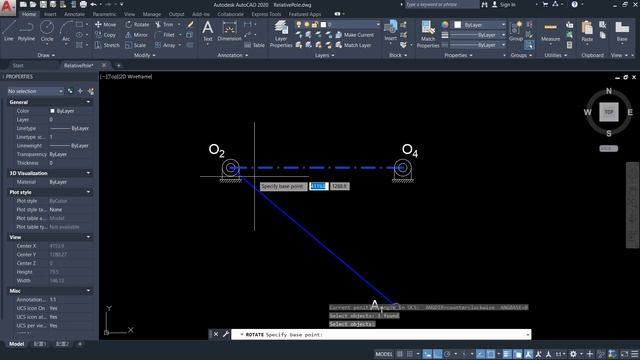Click the TOP face of ViewCube
The image size is (640, 360).
pos(609,112)
